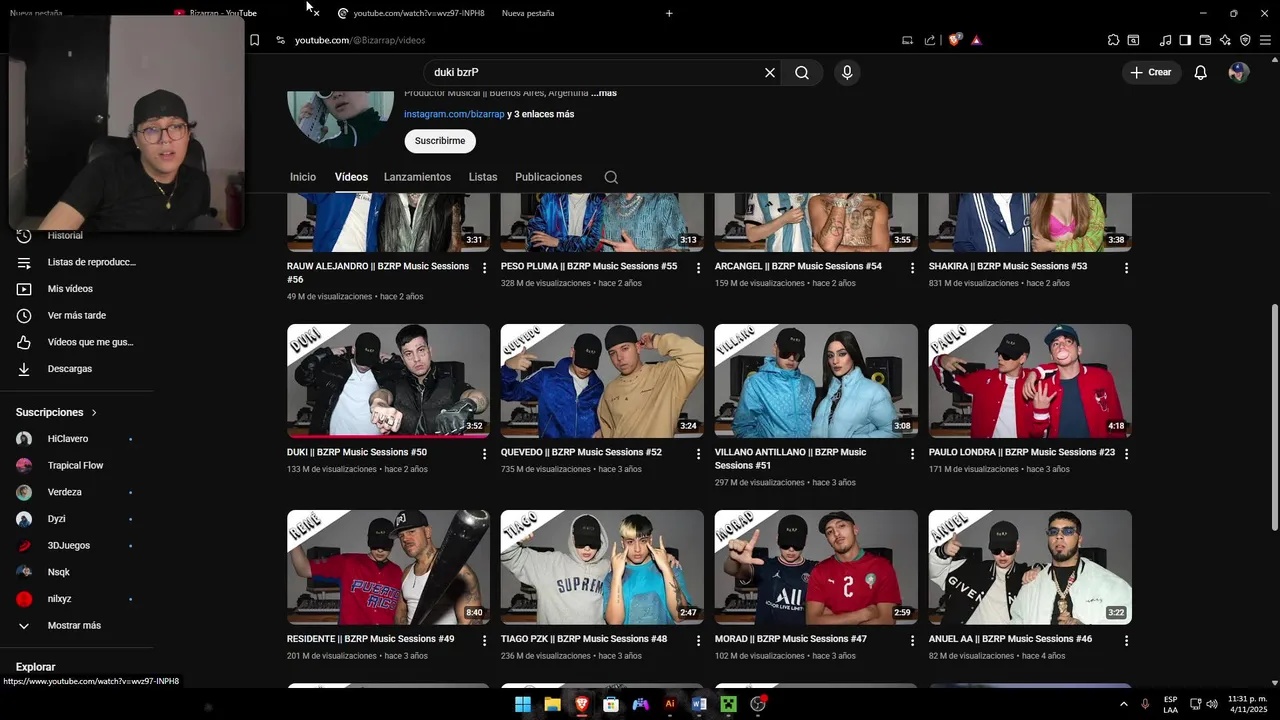Open options menu for ANUEL AA video
Image resolution: width=1280 pixels, height=720 pixels.
pyautogui.click(x=1126, y=640)
